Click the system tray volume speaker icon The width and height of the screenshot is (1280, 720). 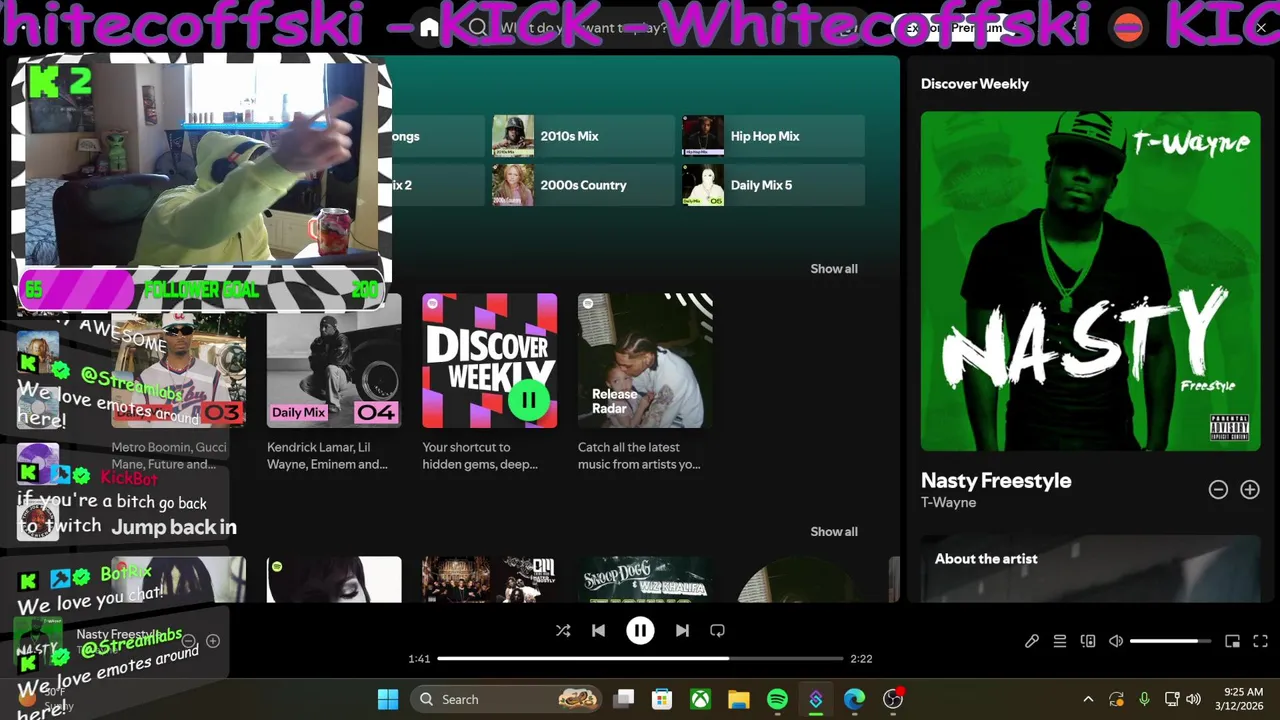[1193, 699]
